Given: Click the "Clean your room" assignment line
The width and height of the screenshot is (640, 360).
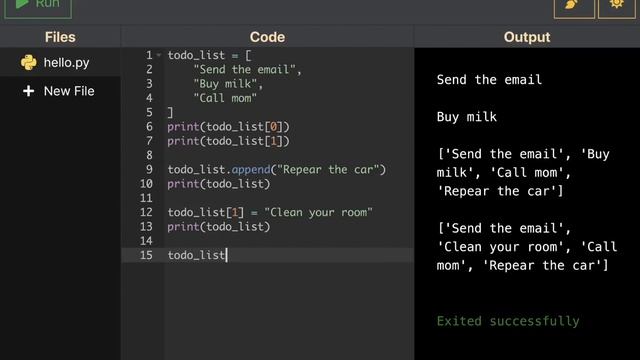Looking at the screenshot, I should [270, 212].
